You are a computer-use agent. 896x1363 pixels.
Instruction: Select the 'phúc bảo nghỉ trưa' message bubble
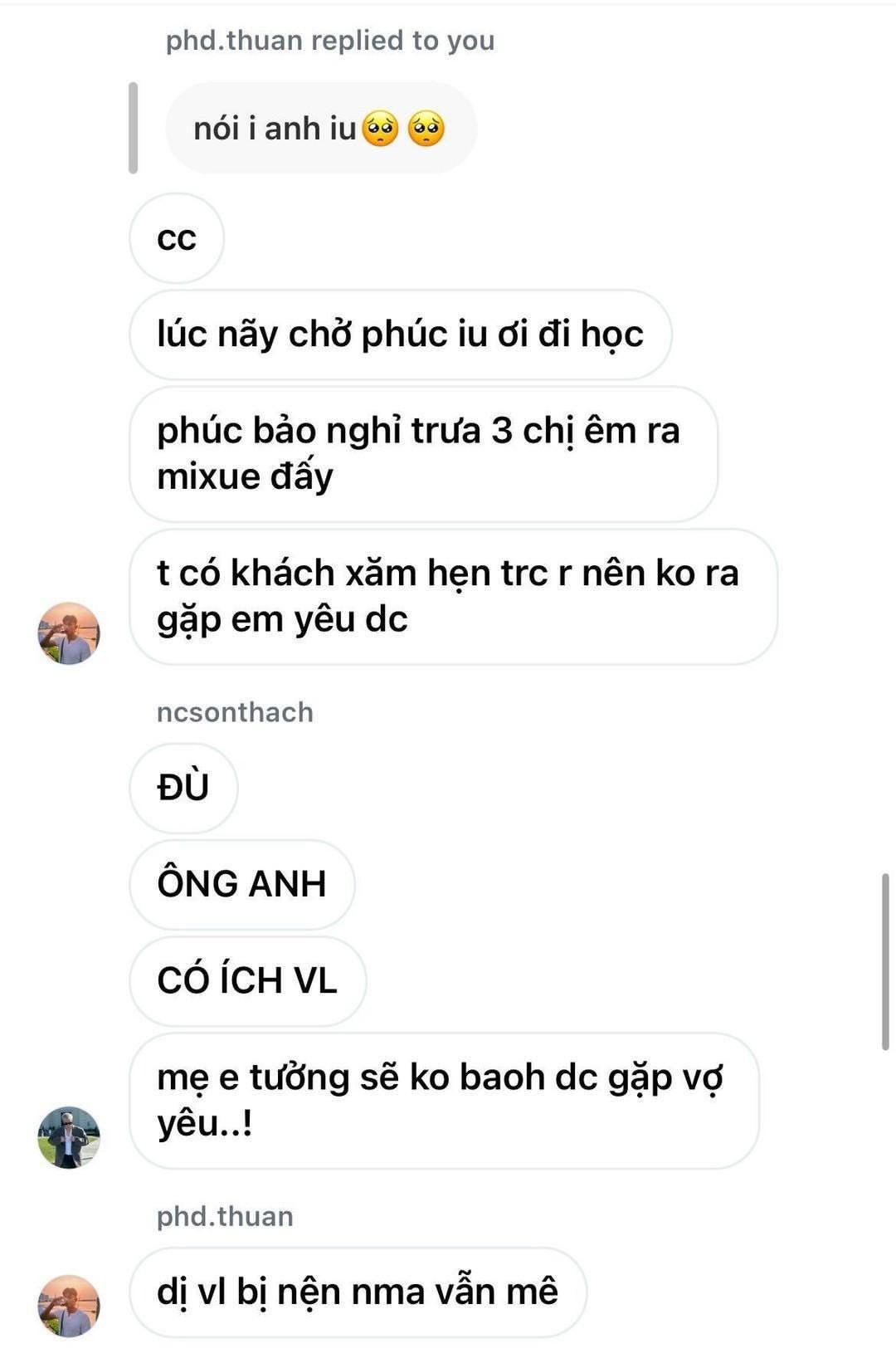click(424, 454)
